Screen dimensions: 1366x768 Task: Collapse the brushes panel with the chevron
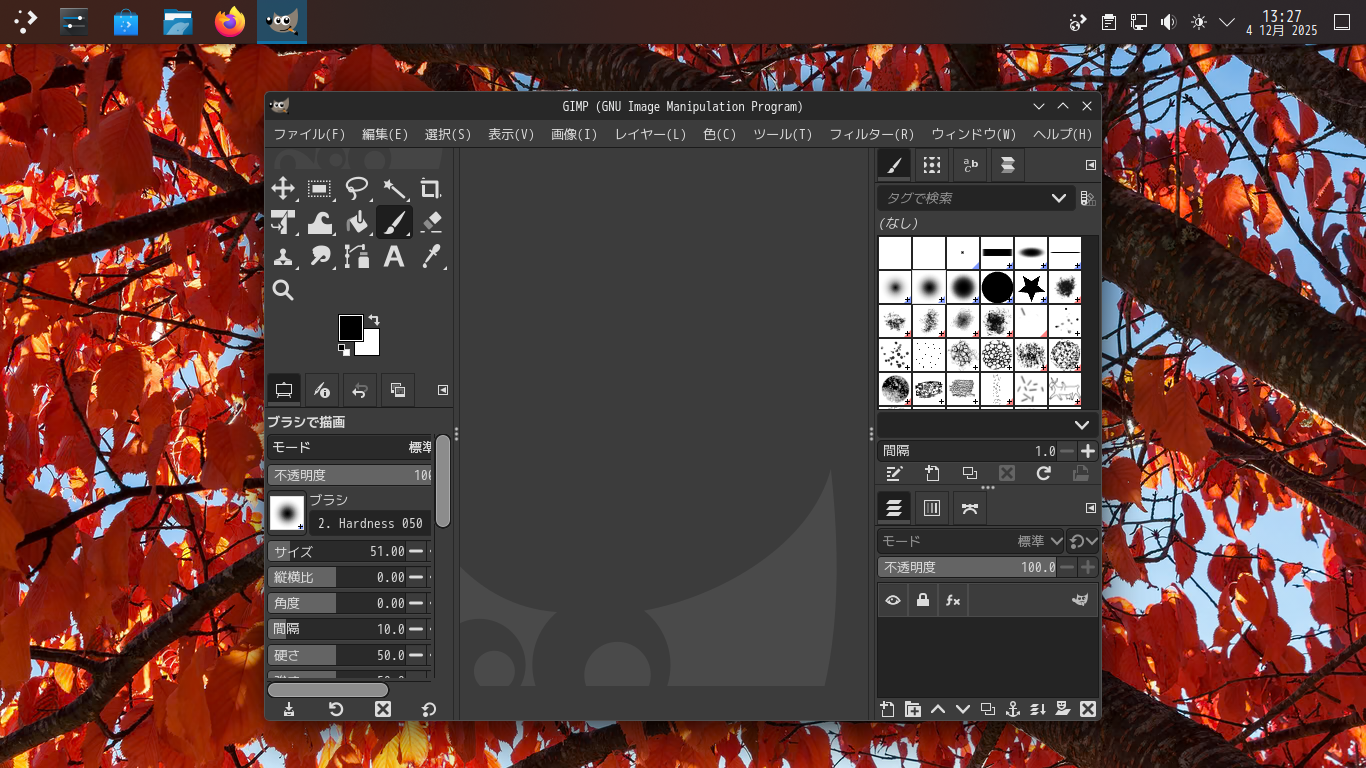[1082, 424]
